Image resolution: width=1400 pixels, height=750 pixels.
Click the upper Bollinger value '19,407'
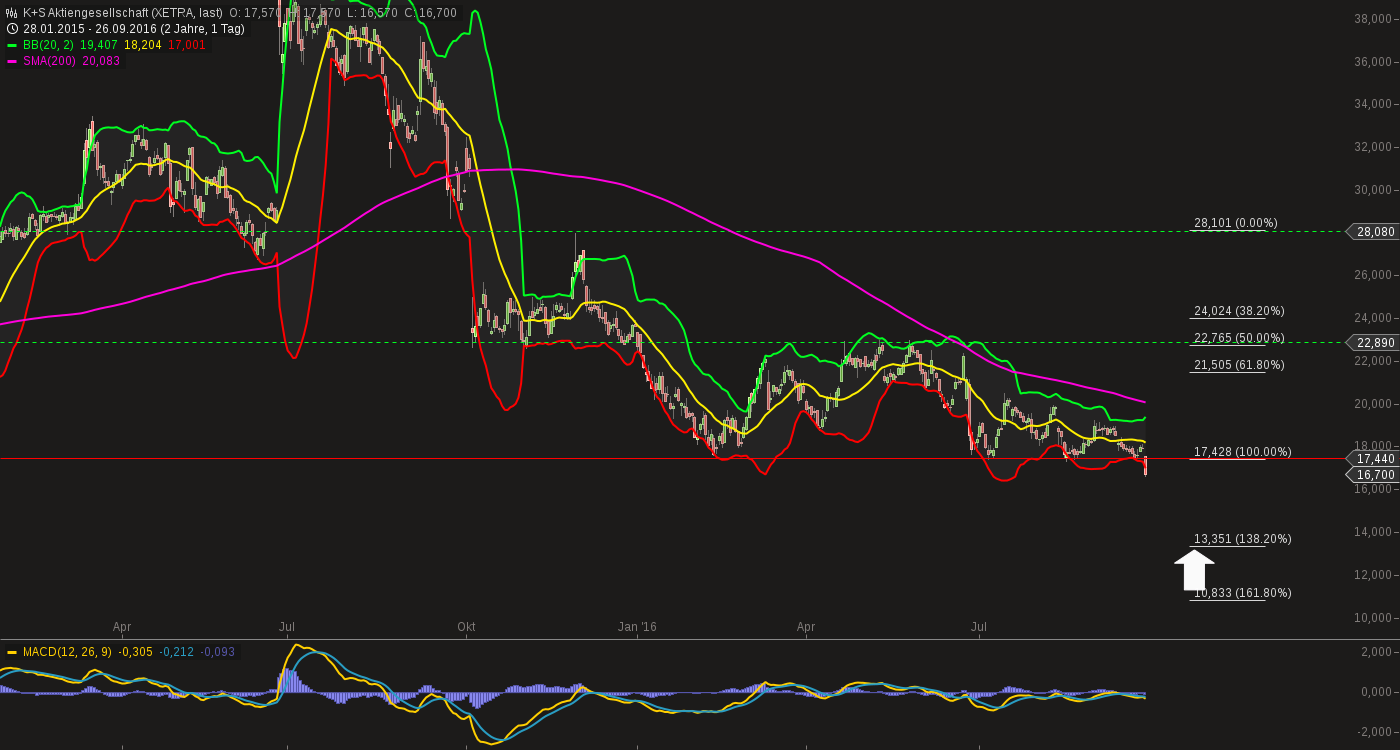(x=99, y=45)
